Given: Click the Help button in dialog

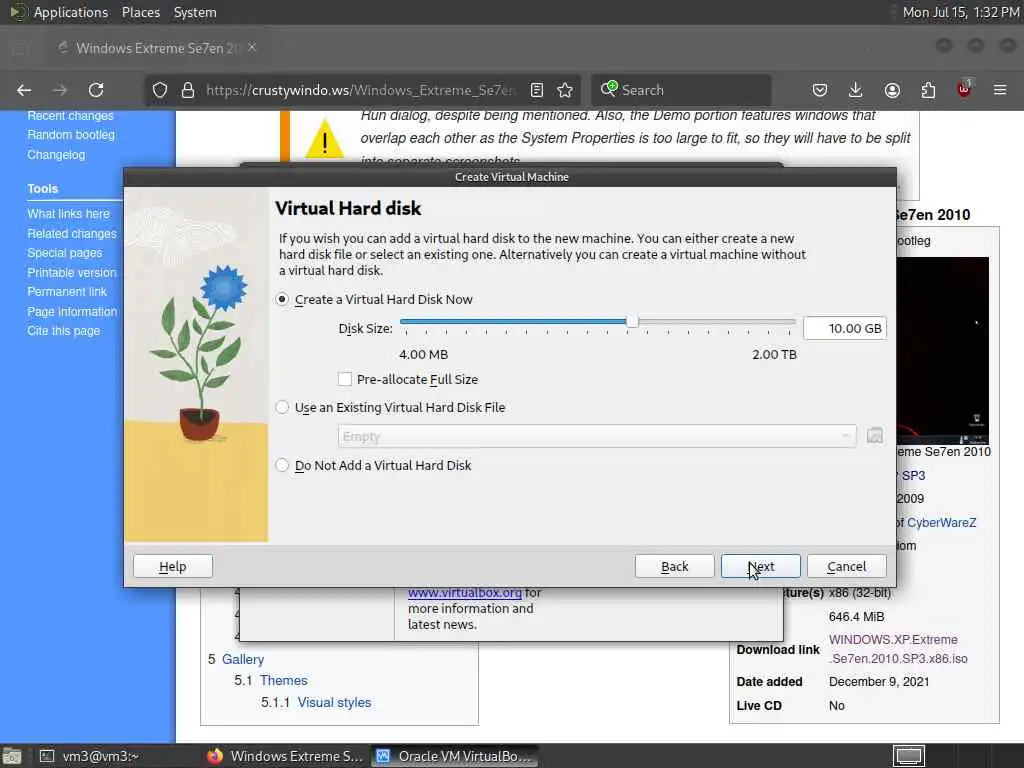Looking at the screenshot, I should (x=173, y=566).
